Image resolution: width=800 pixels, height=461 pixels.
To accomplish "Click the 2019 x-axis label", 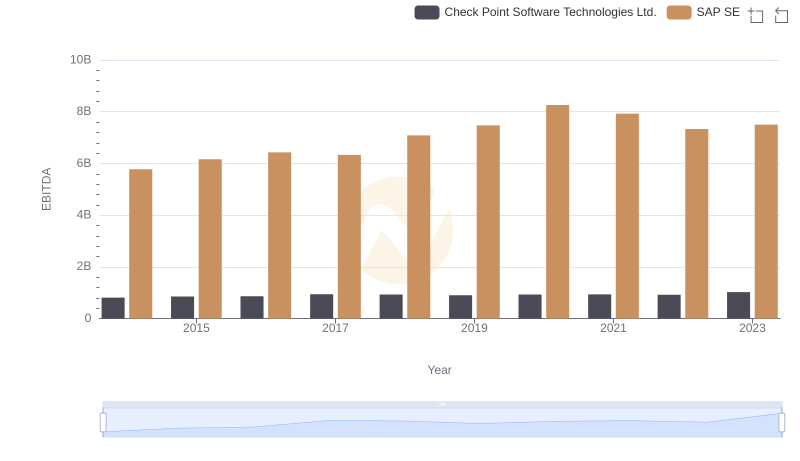I will (x=474, y=328).
